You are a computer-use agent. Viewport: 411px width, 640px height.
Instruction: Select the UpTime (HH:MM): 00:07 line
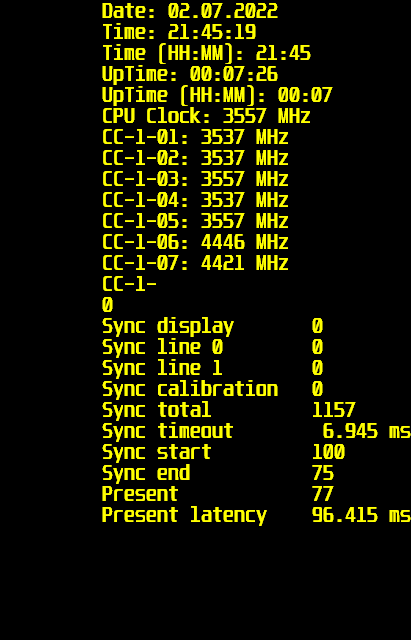click(217, 96)
